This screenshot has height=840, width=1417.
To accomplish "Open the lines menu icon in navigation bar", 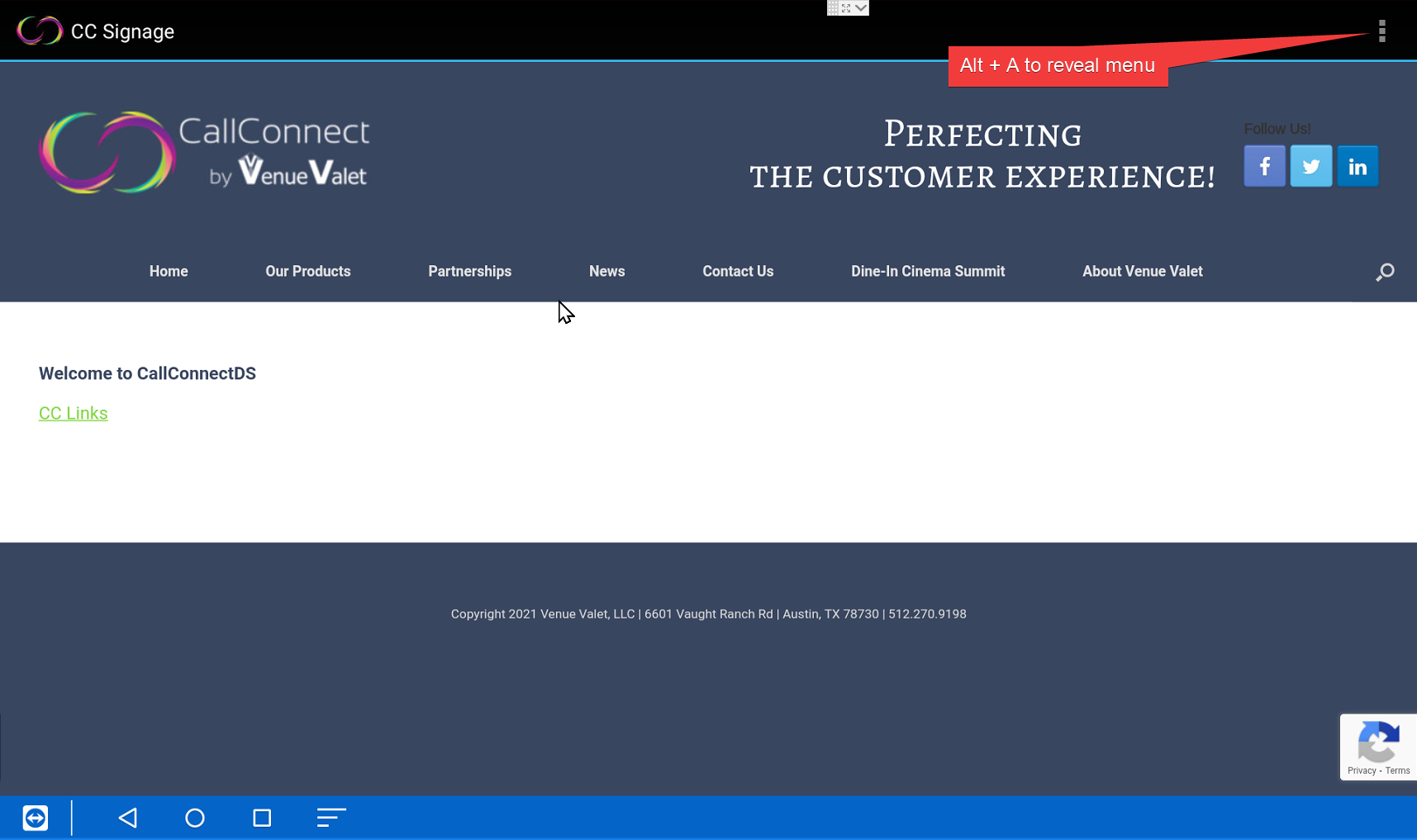I will tap(331, 818).
